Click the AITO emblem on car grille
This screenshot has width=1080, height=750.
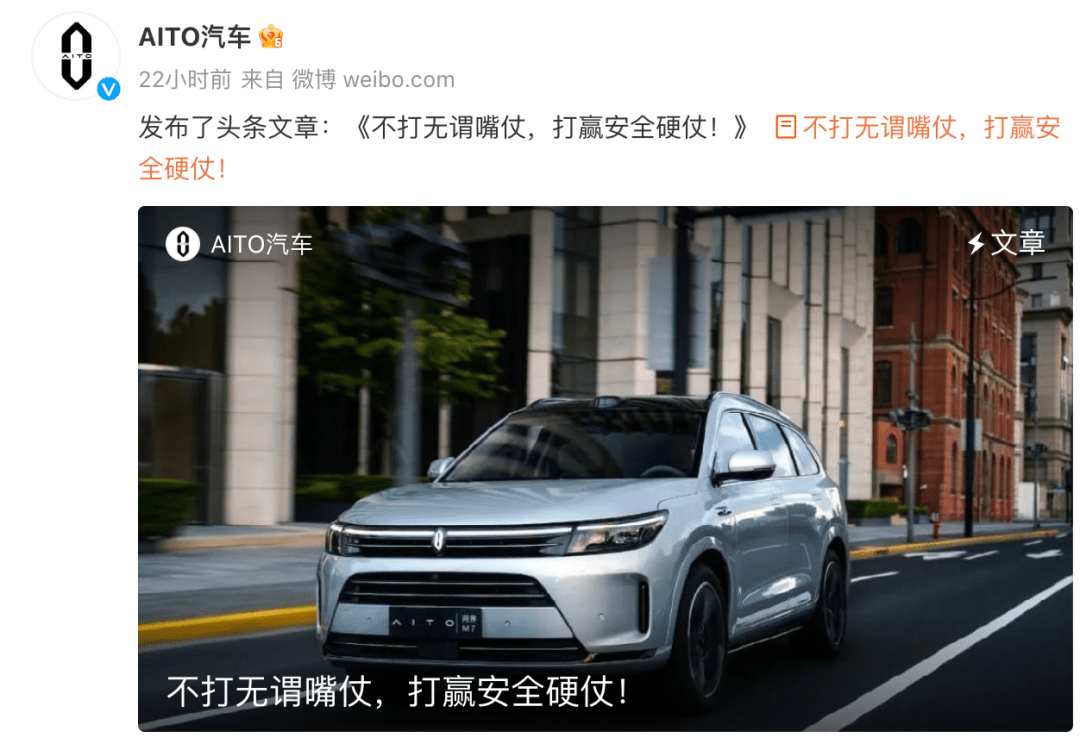click(x=438, y=540)
